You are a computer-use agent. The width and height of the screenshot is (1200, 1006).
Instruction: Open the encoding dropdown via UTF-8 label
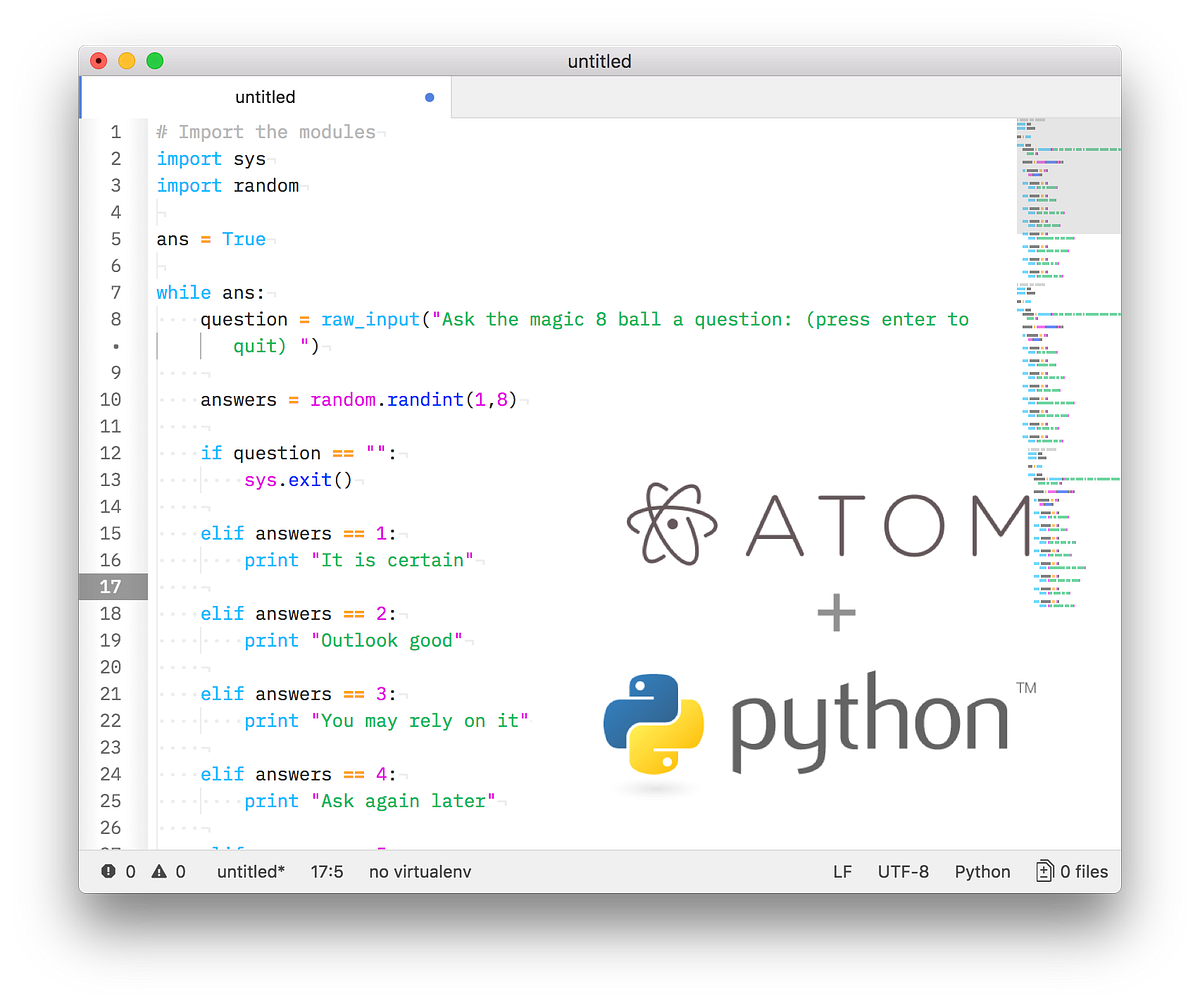[x=903, y=871]
